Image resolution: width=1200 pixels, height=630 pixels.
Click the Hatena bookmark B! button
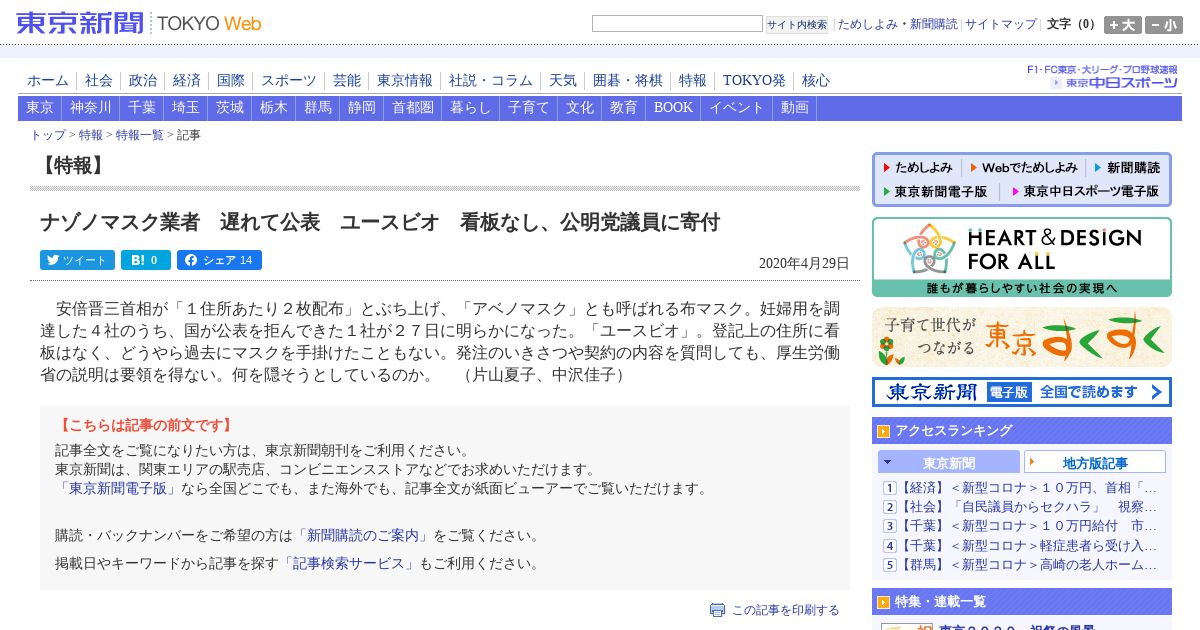pyautogui.click(x=146, y=260)
